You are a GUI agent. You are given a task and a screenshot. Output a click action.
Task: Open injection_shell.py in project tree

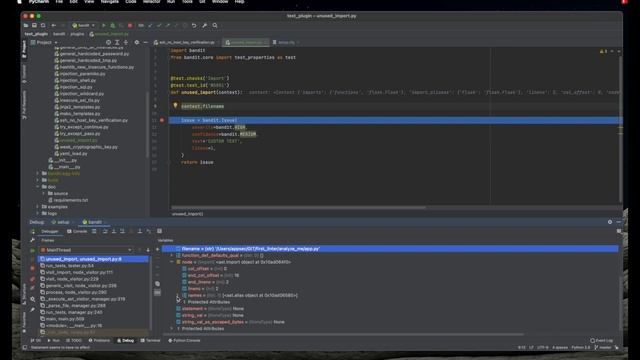78,80
